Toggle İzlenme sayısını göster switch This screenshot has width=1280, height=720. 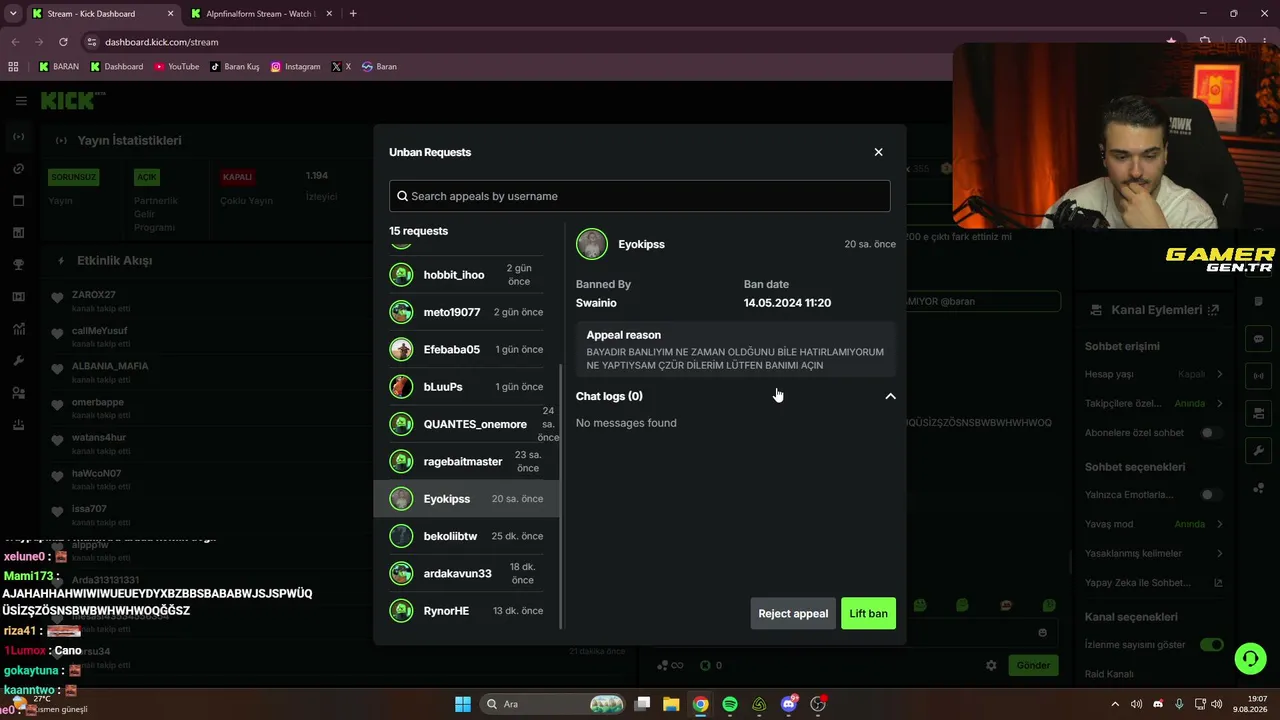(1211, 645)
